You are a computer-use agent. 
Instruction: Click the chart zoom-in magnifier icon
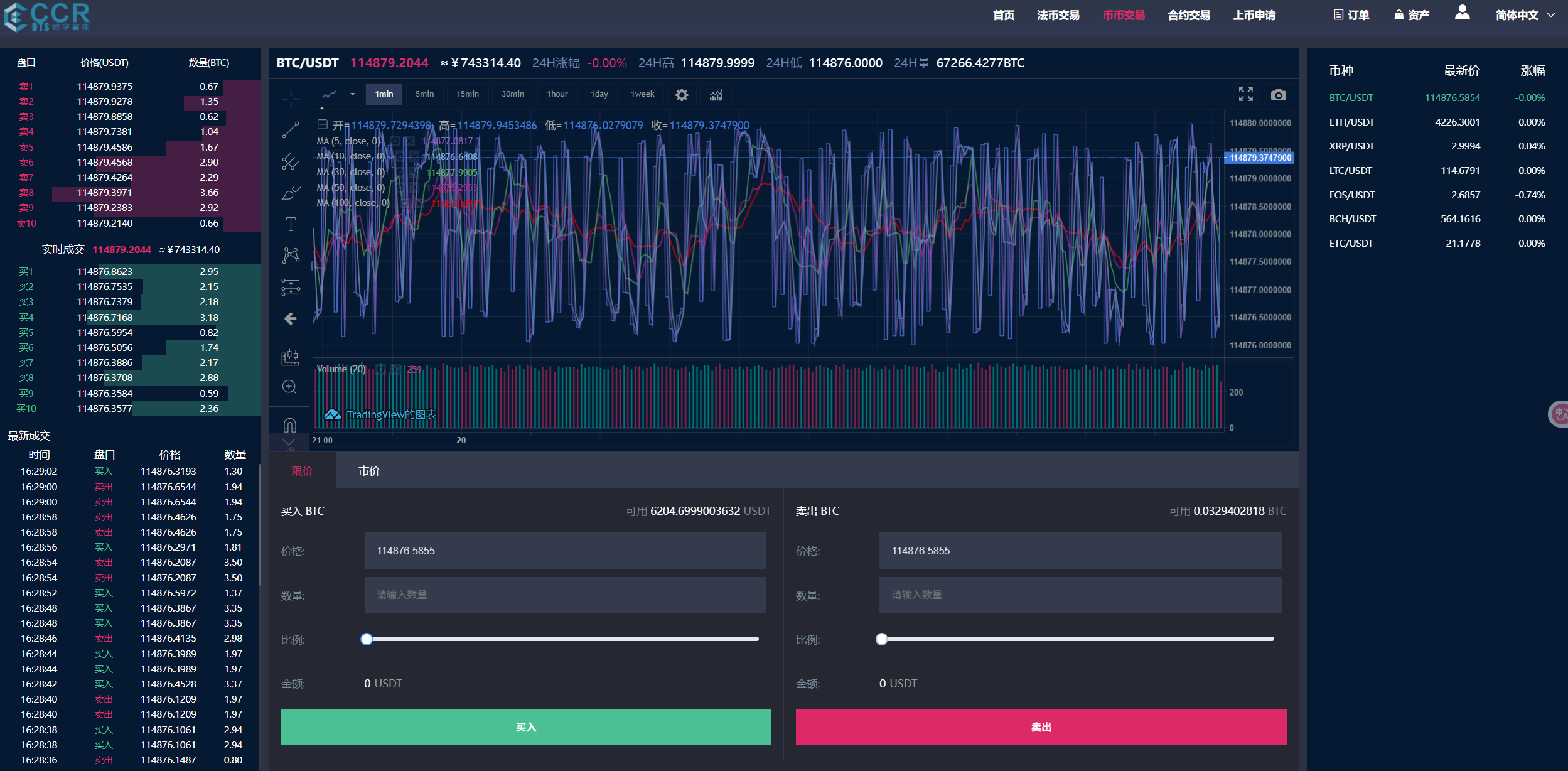pyautogui.click(x=289, y=387)
